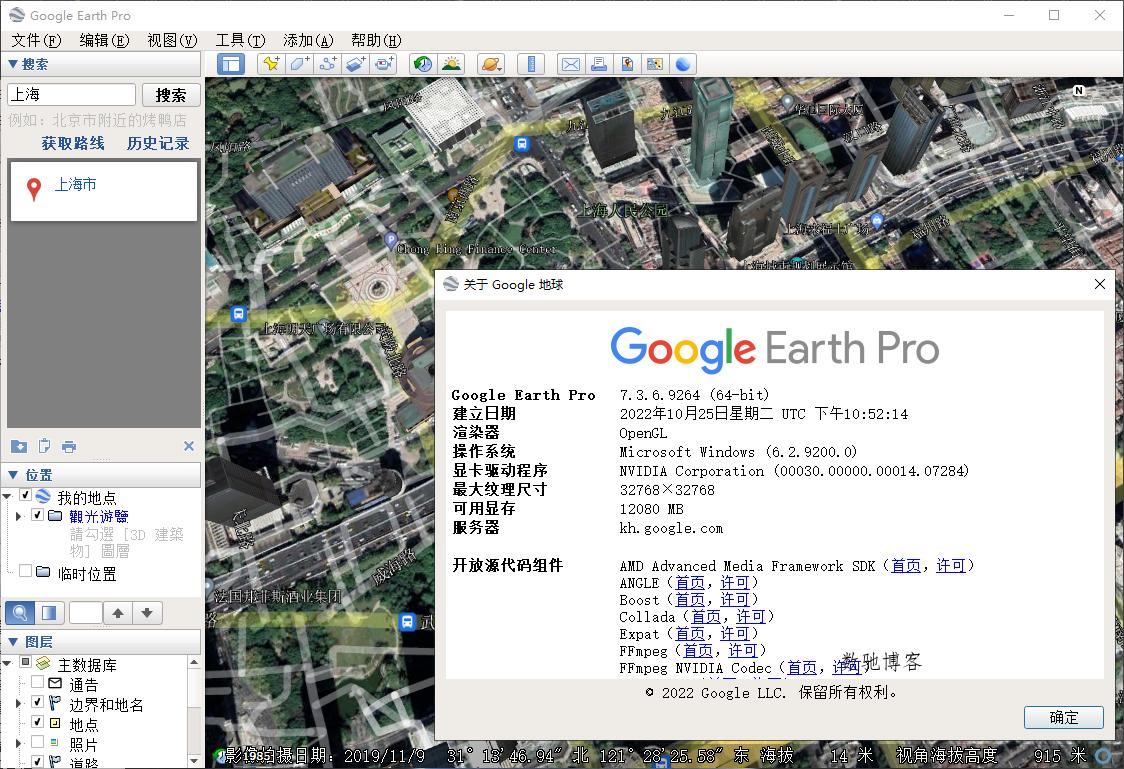
Task: Open the 视图(V) menu
Action: click(x=172, y=40)
